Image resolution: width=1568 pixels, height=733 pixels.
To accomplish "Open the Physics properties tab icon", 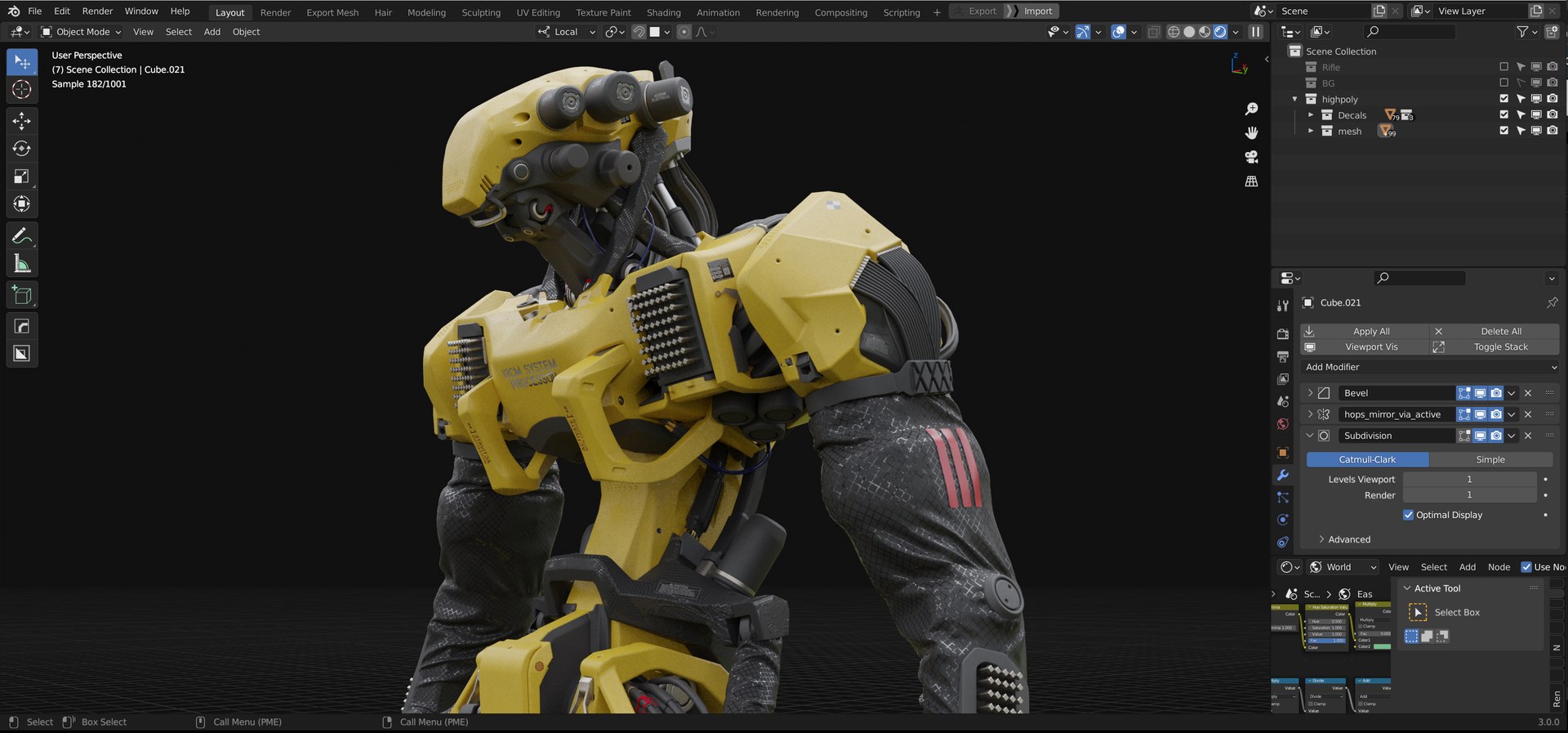I will coord(1283,520).
